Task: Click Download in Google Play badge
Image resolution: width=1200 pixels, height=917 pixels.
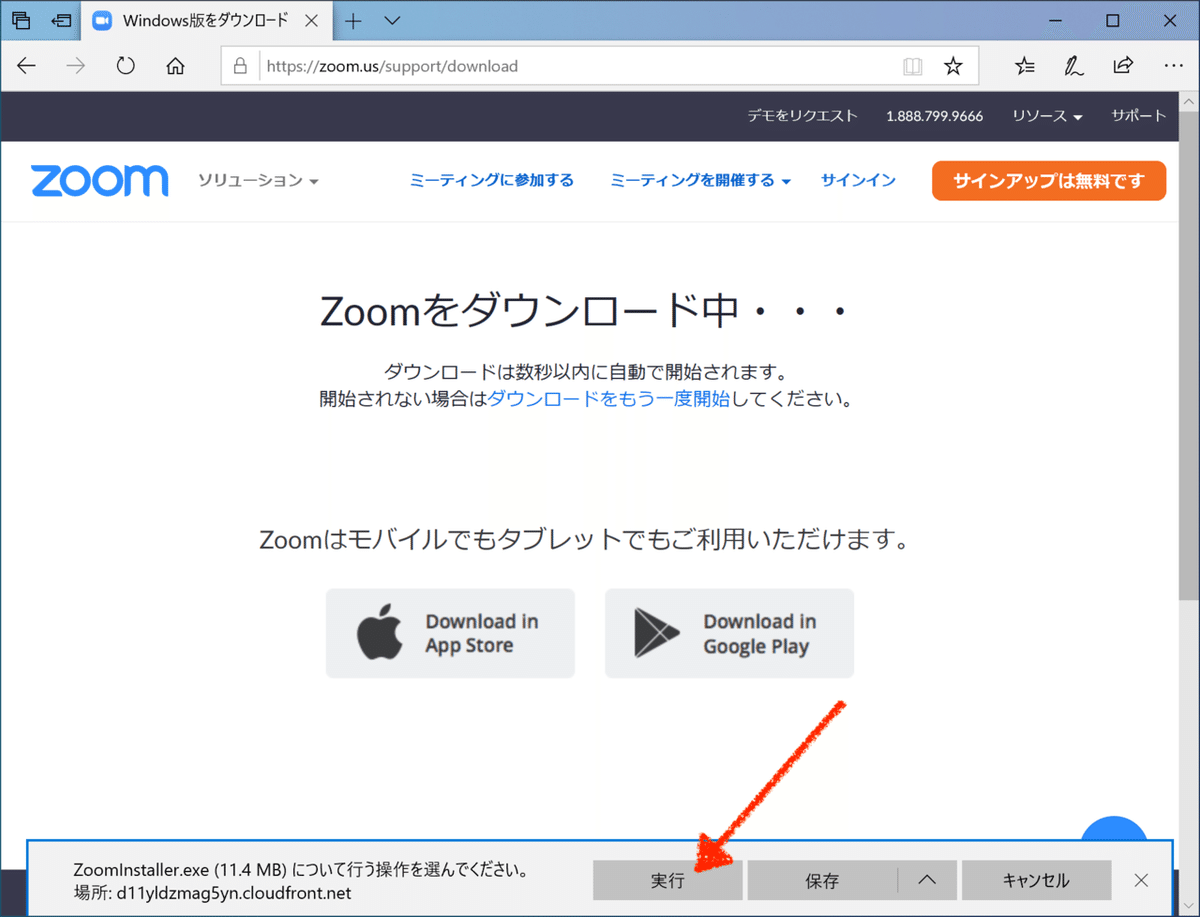Action: tap(729, 634)
